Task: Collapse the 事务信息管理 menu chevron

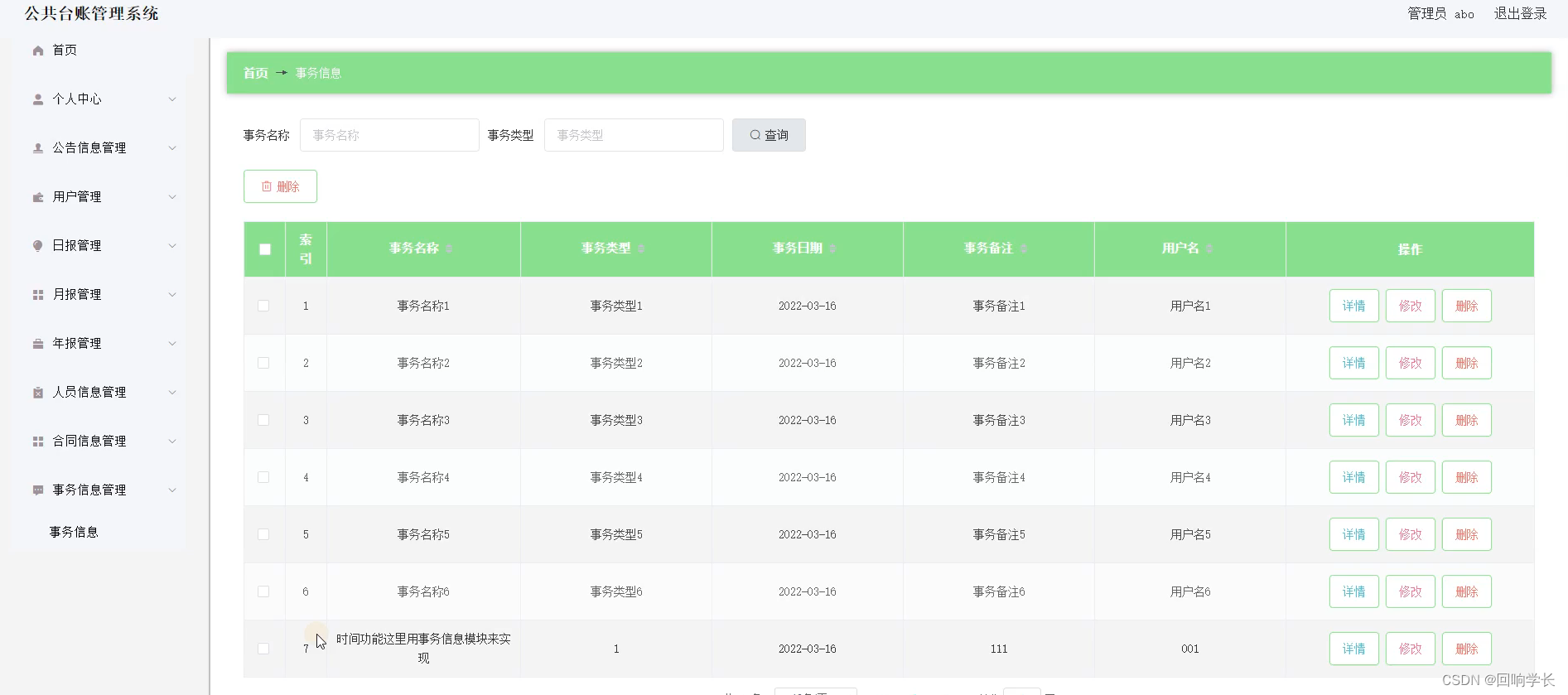Action: point(172,490)
